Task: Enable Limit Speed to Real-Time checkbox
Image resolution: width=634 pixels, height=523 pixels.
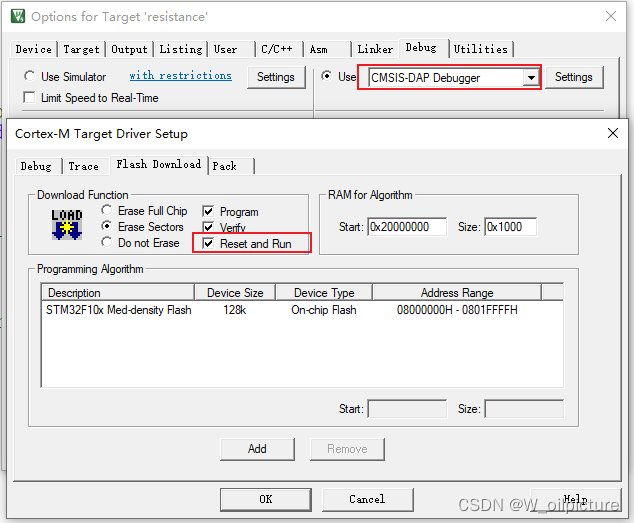Action: click(29, 97)
